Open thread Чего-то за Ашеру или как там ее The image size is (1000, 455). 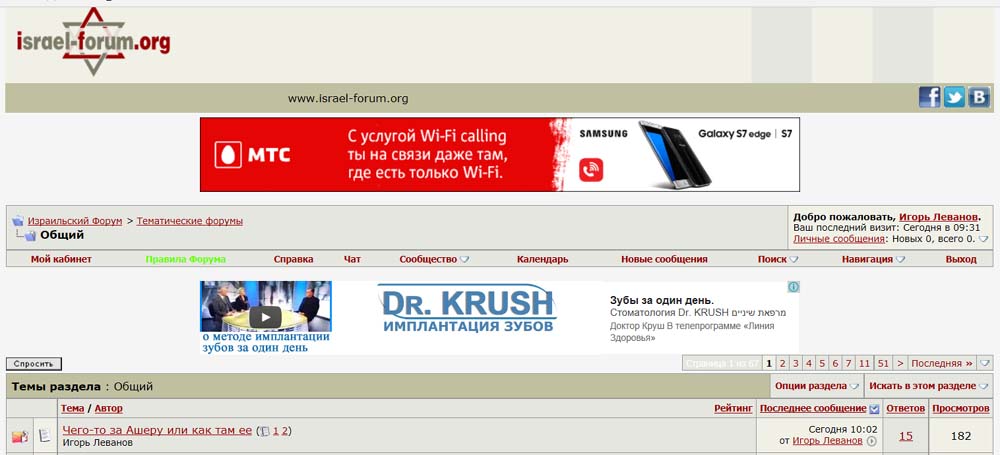click(x=158, y=430)
